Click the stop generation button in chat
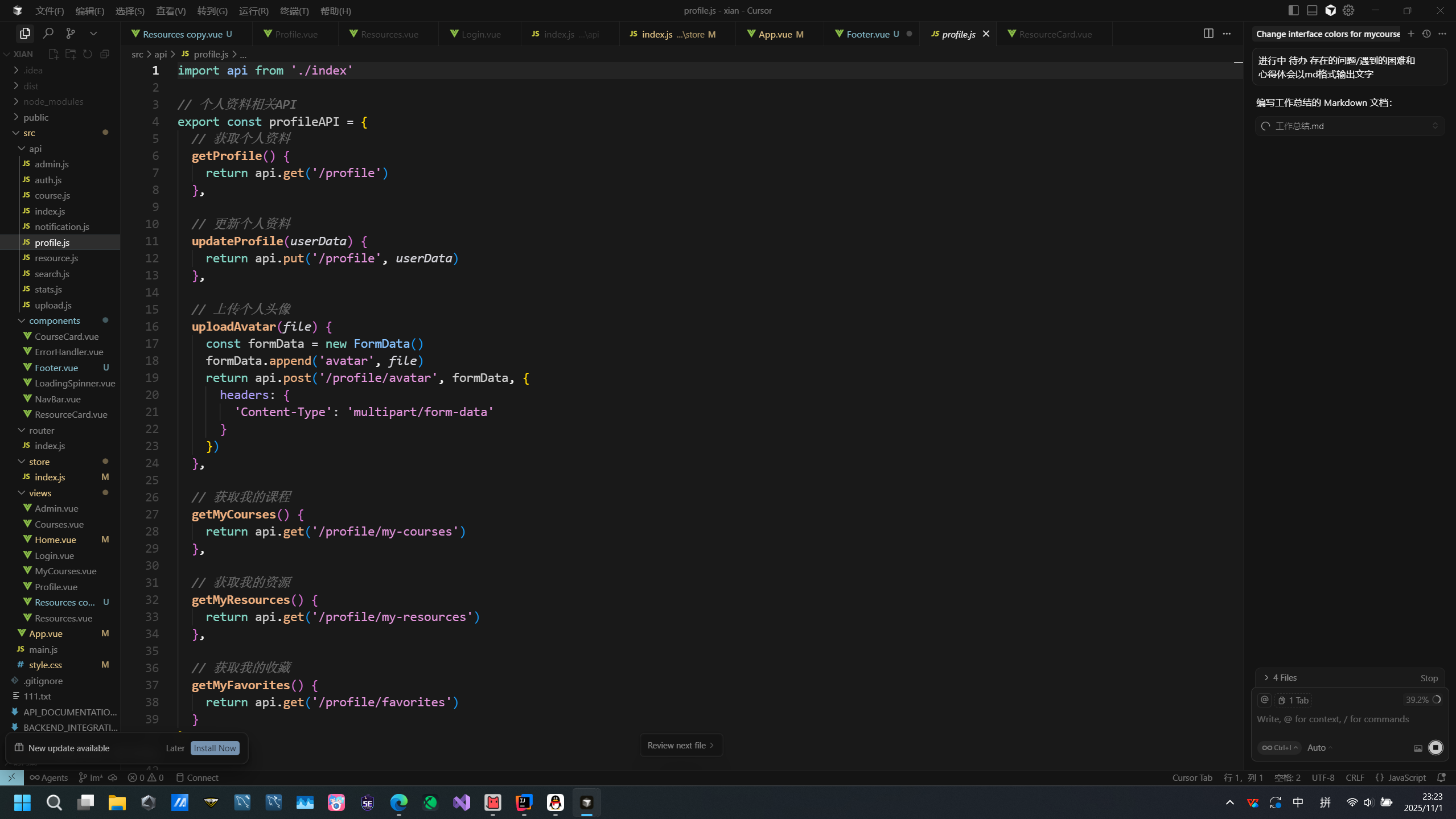This screenshot has height=819, width=1456. [x=1436, y=747]
